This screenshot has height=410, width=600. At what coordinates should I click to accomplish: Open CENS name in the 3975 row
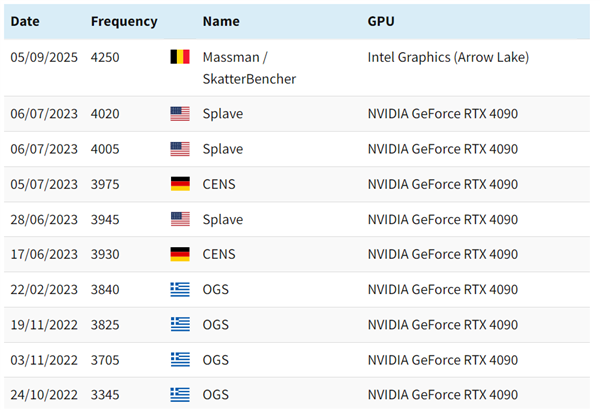[218, 184]
